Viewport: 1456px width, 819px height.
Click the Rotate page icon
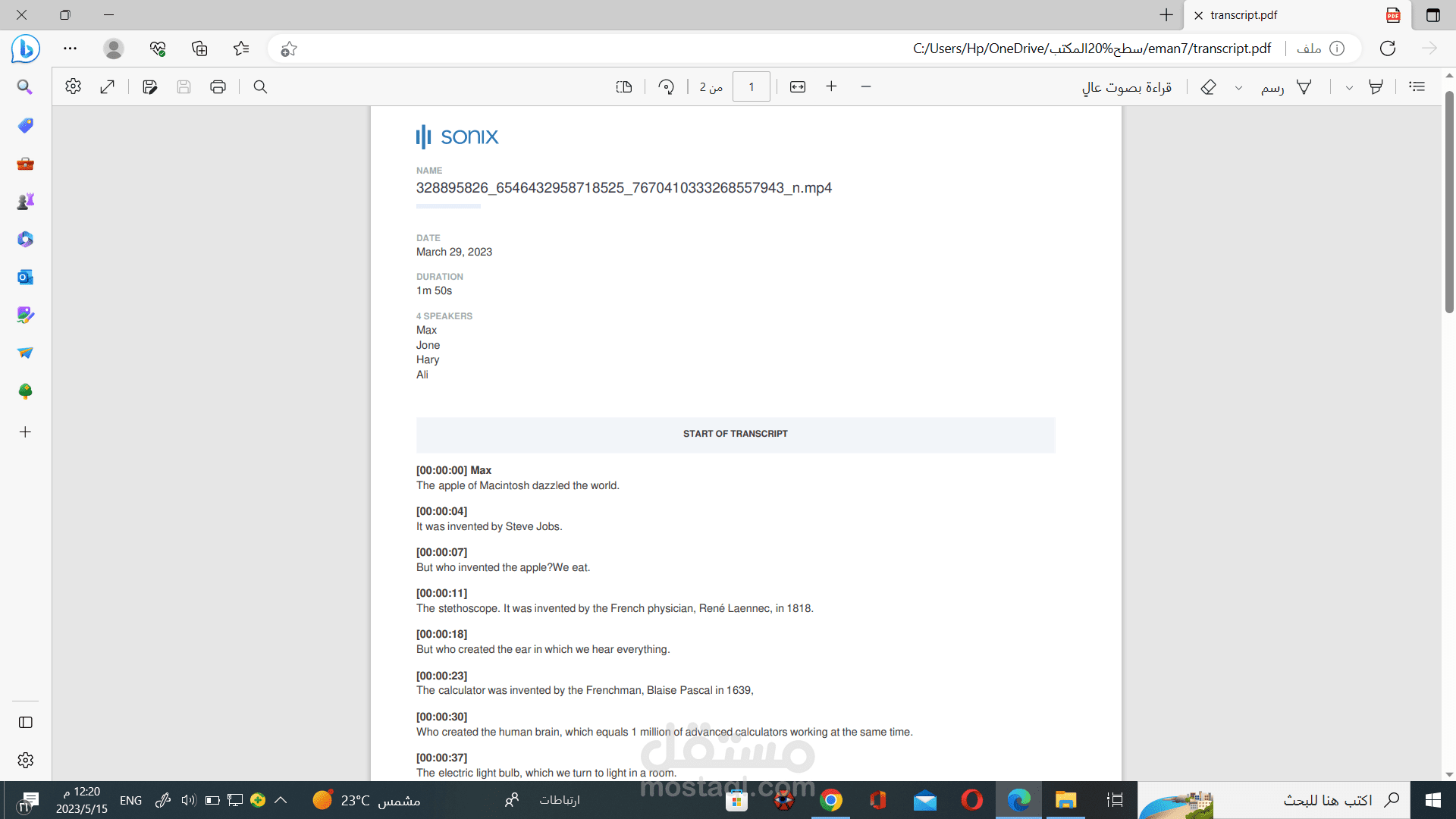click(666, 86)
